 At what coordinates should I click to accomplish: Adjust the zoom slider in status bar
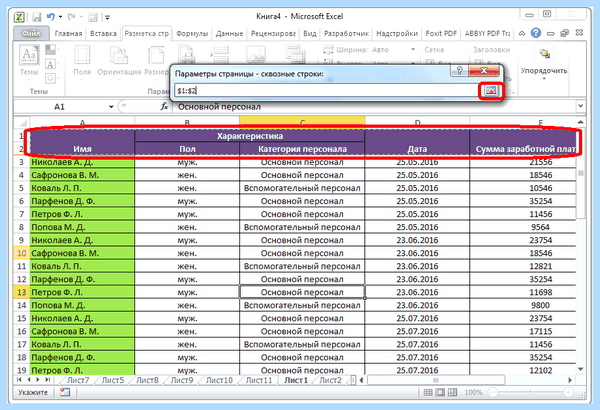(530, 392)
